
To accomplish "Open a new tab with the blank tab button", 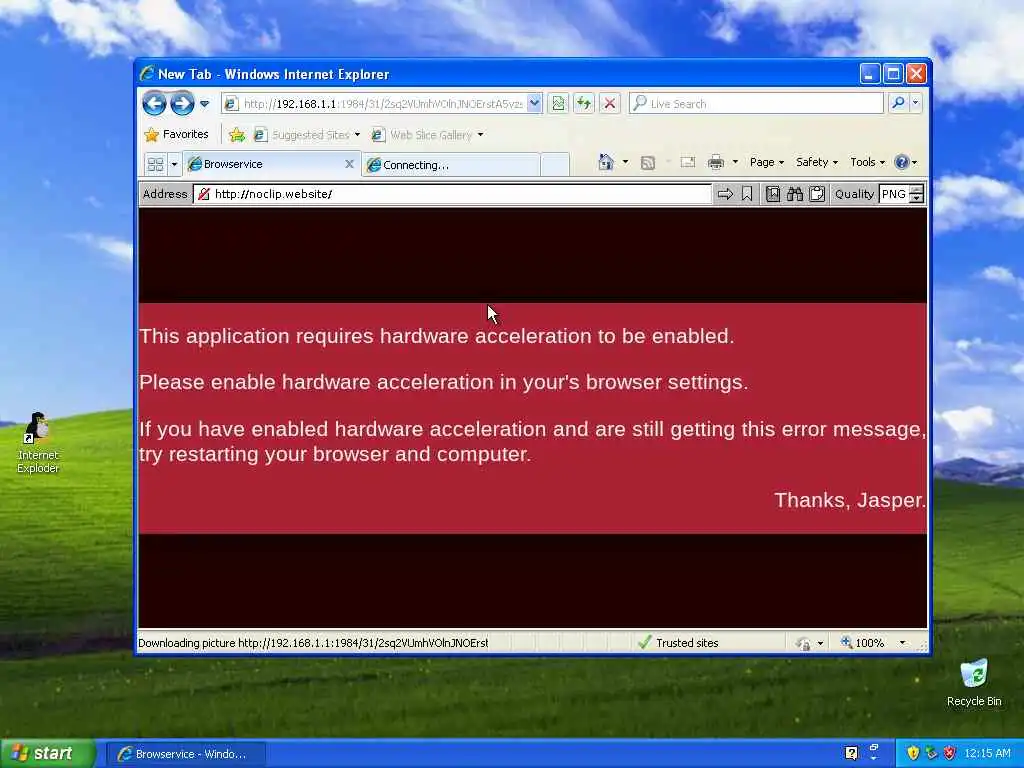I will pos(555,165).
